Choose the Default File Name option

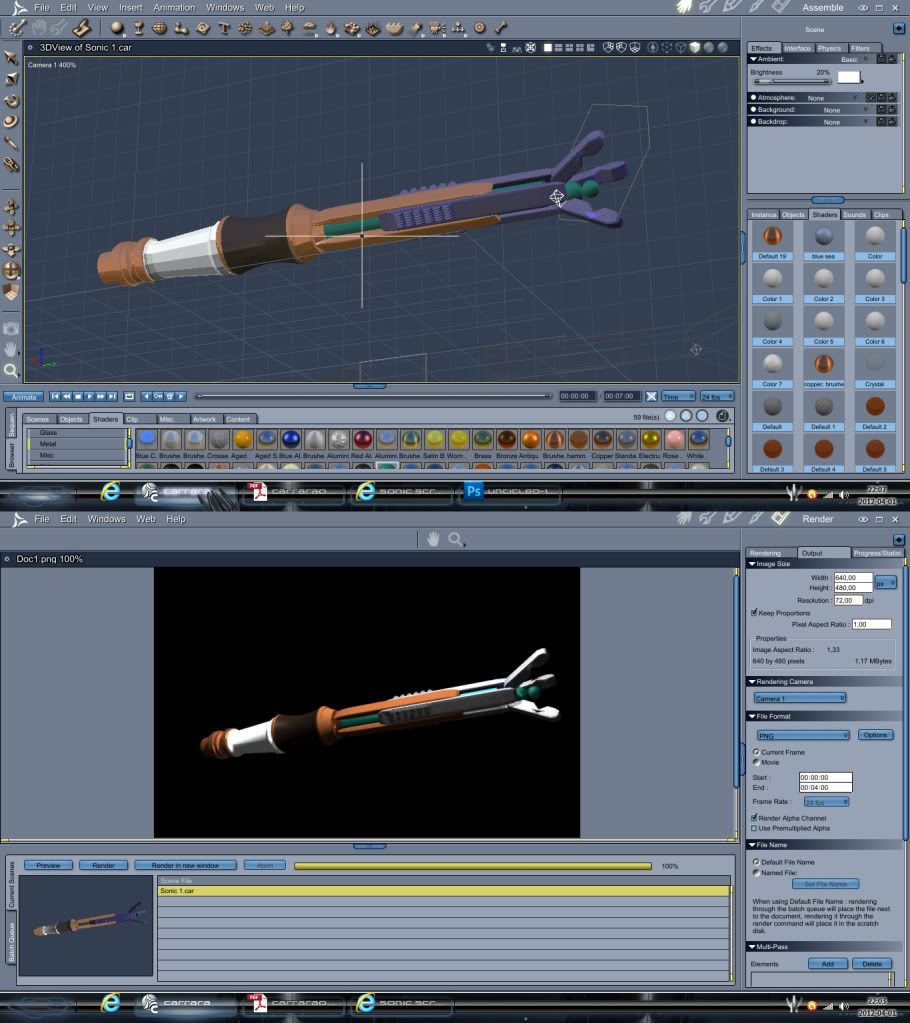pyautogui.click(x=756, y=861)
